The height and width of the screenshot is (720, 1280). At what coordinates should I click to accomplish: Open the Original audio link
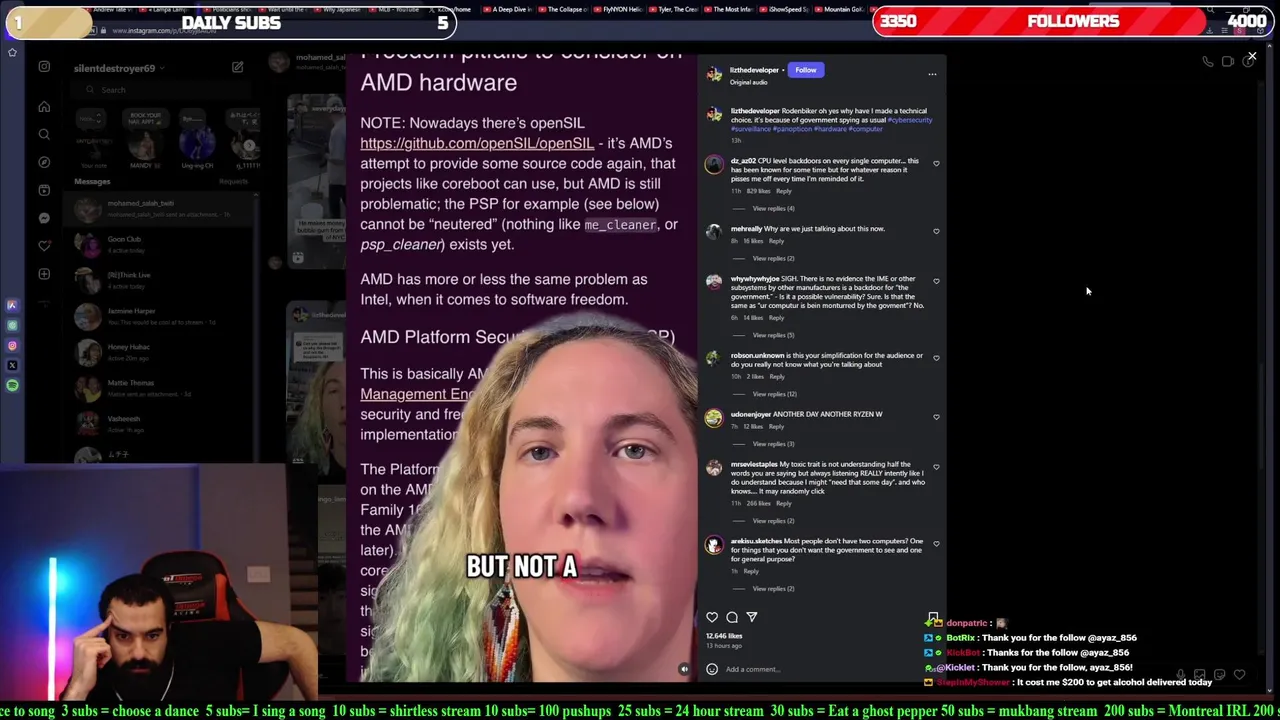click(x=747, y=82)
